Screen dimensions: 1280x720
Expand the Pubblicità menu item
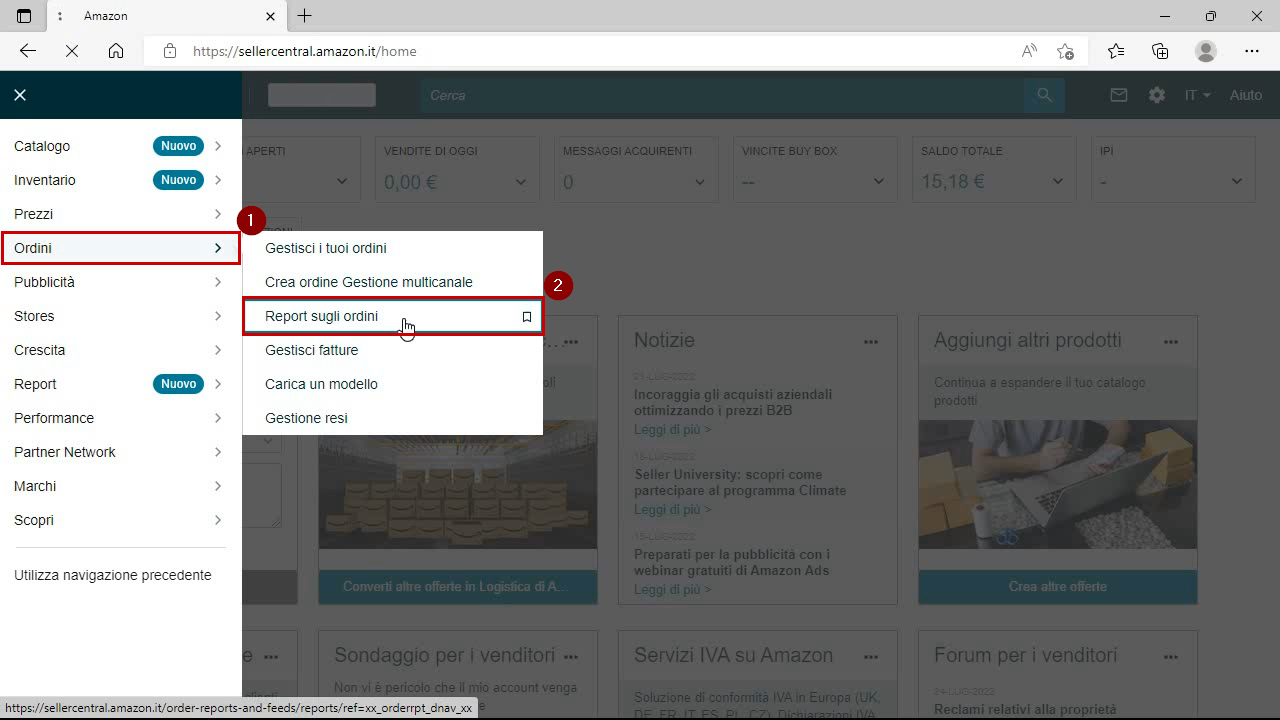121,282
